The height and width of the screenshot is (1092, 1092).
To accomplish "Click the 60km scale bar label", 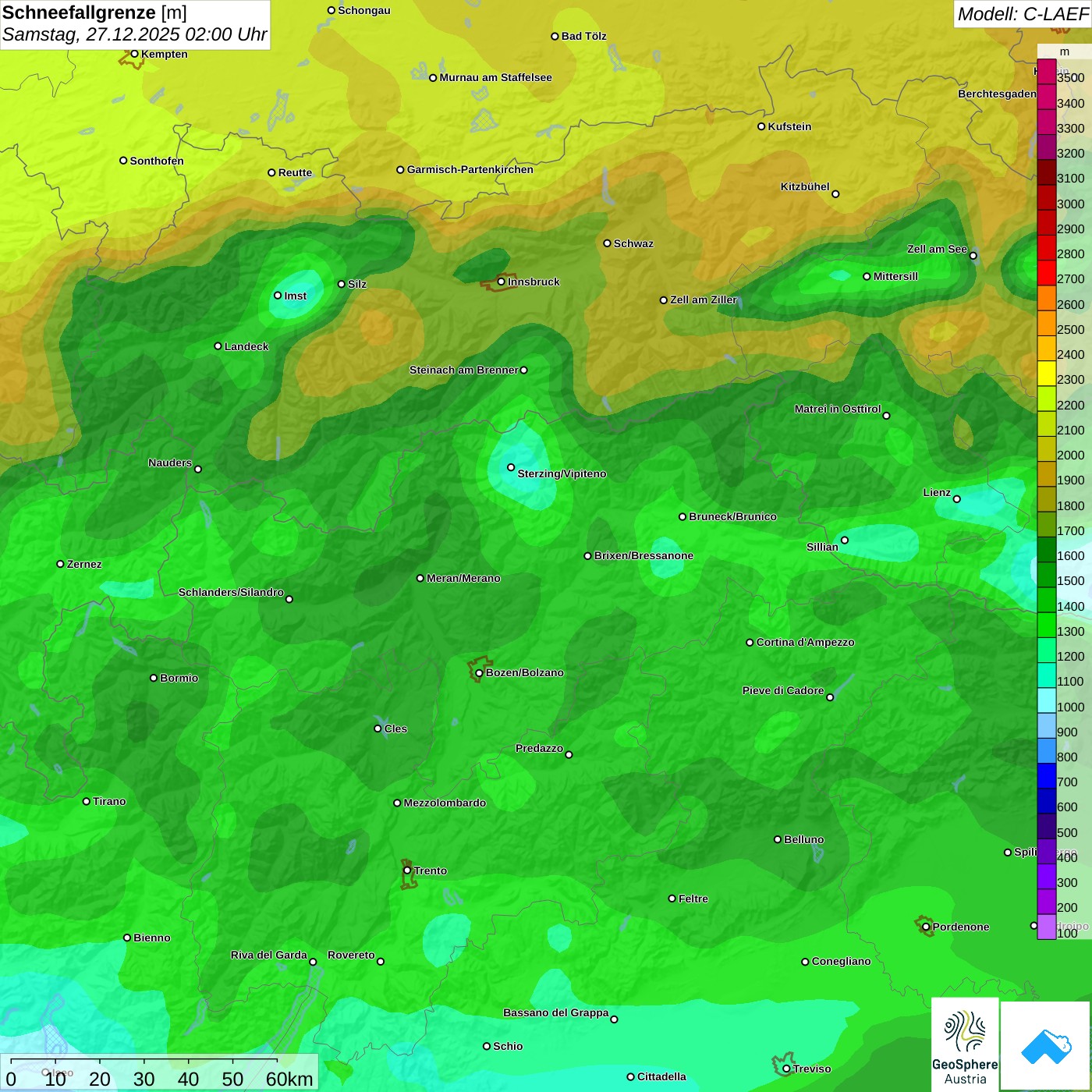I will pos(289,1079).
